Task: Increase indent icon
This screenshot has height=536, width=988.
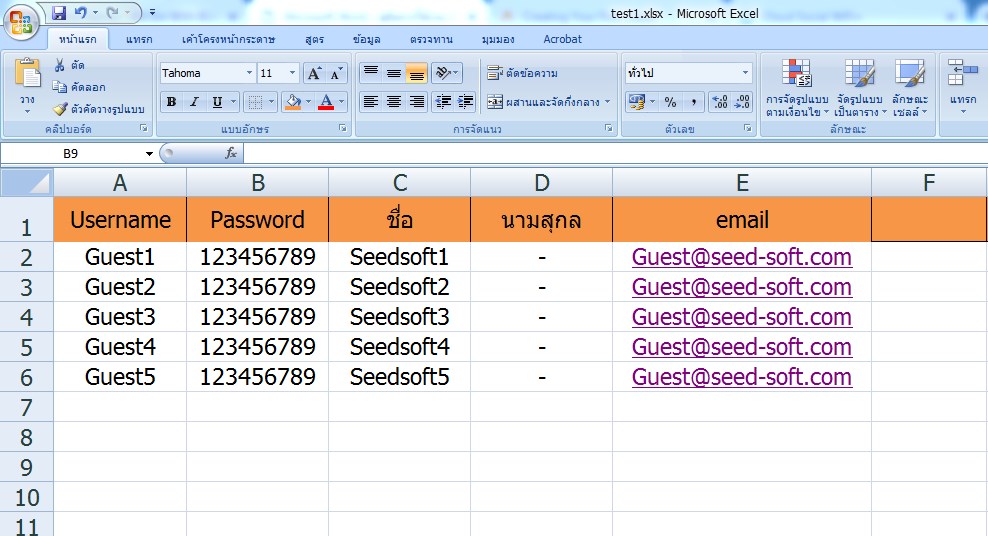Action: click(x=465, y=101)
